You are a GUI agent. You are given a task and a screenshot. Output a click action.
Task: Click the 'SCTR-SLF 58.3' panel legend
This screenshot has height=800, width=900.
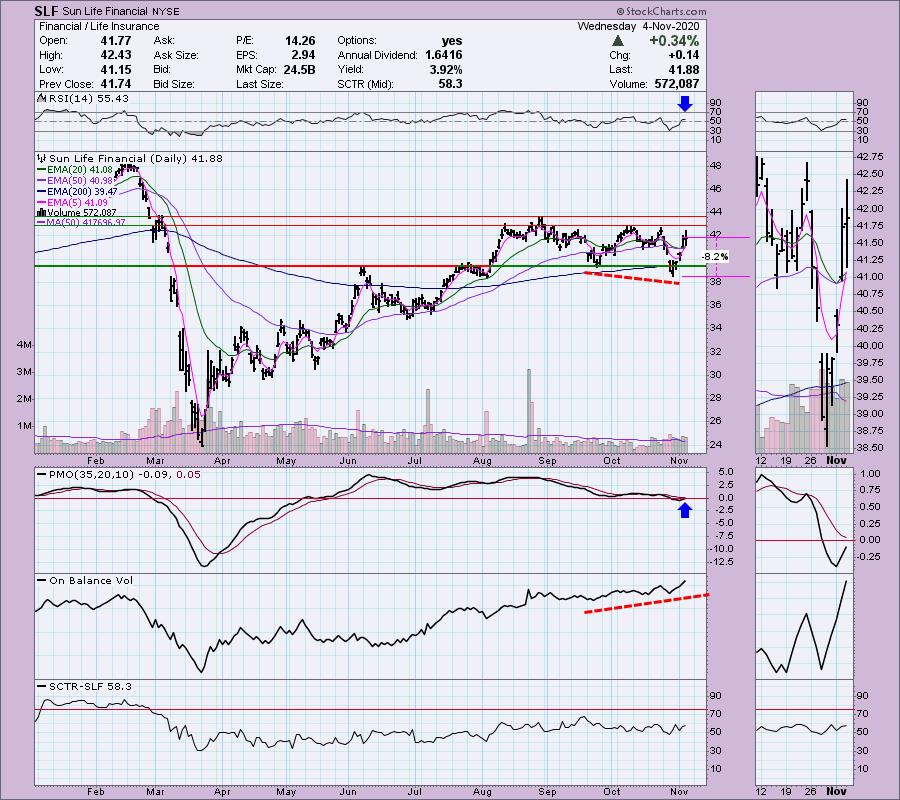click(x=84, y=686)
